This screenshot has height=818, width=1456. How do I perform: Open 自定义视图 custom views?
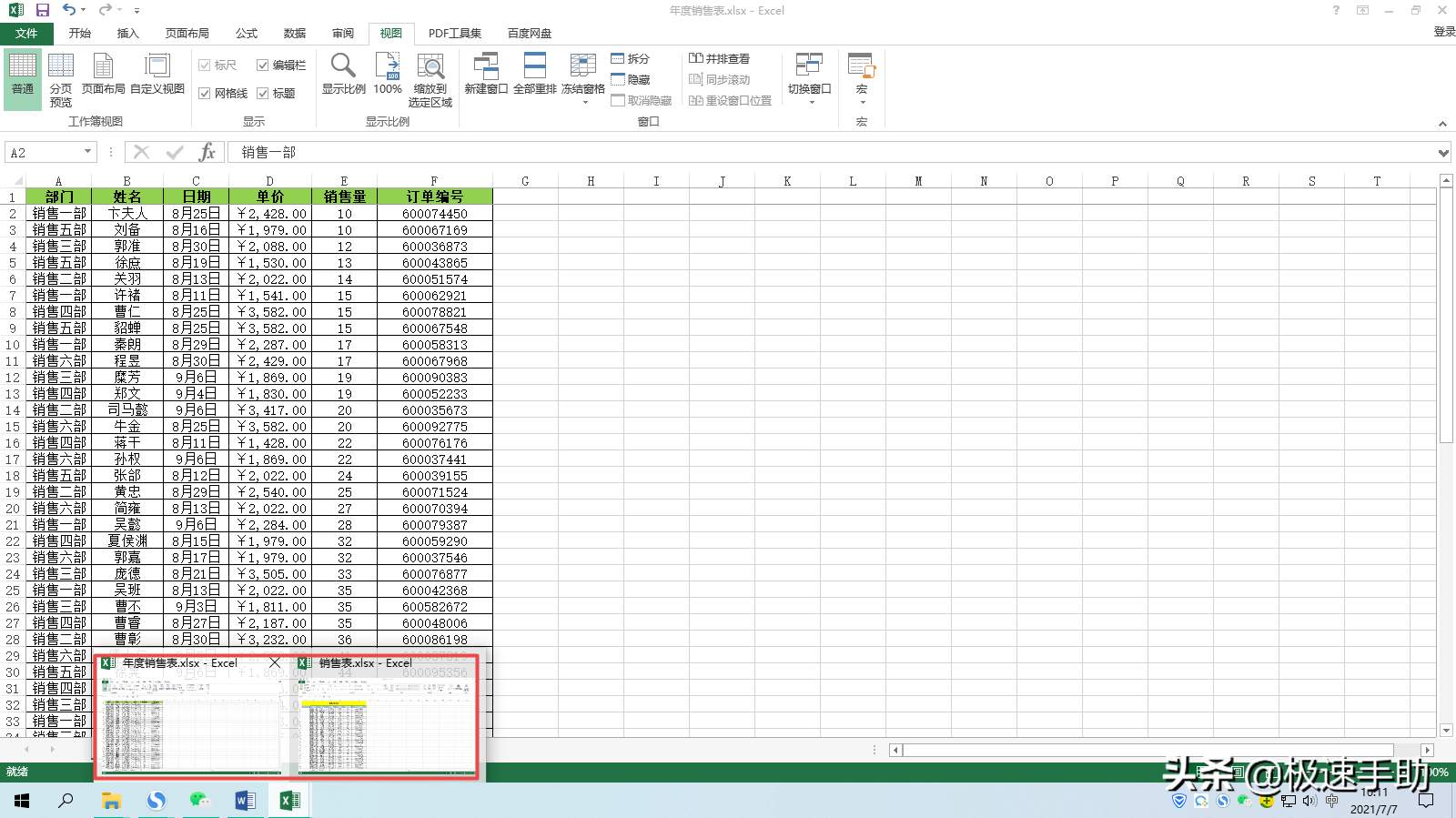click(157, 75)
